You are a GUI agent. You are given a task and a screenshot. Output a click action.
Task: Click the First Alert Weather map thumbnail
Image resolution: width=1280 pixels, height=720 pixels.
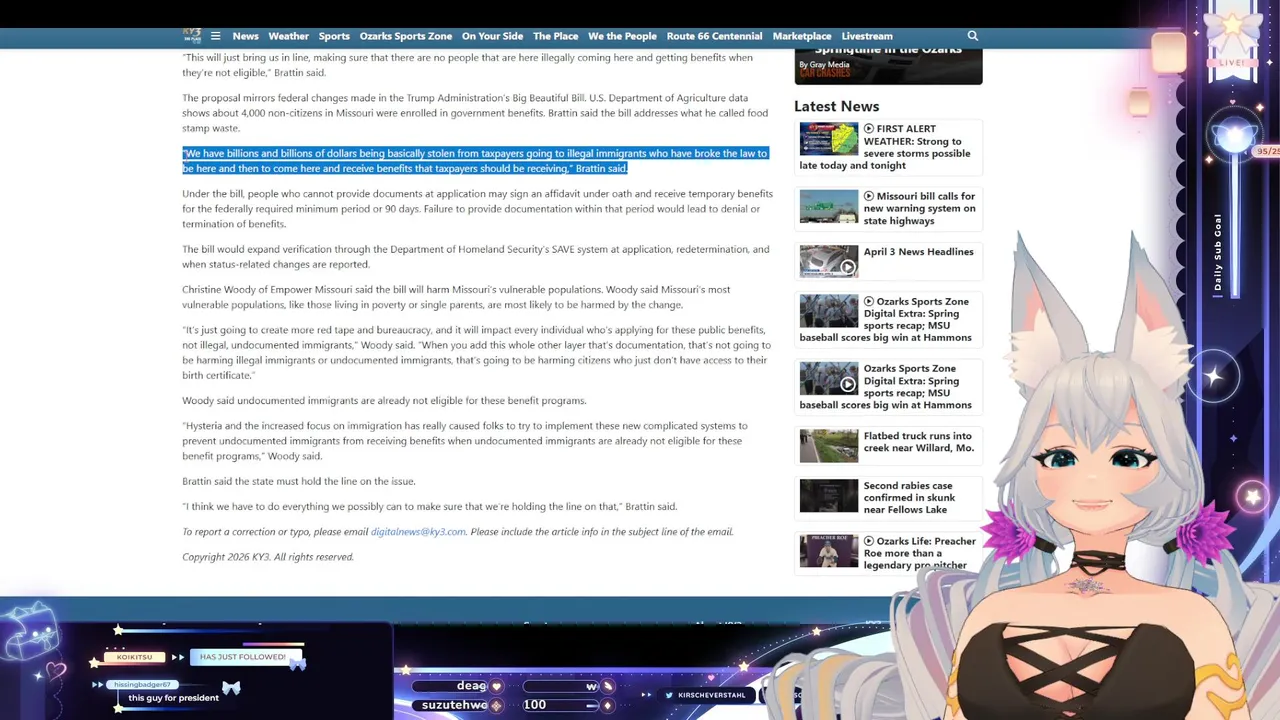[x=828, y=139]
